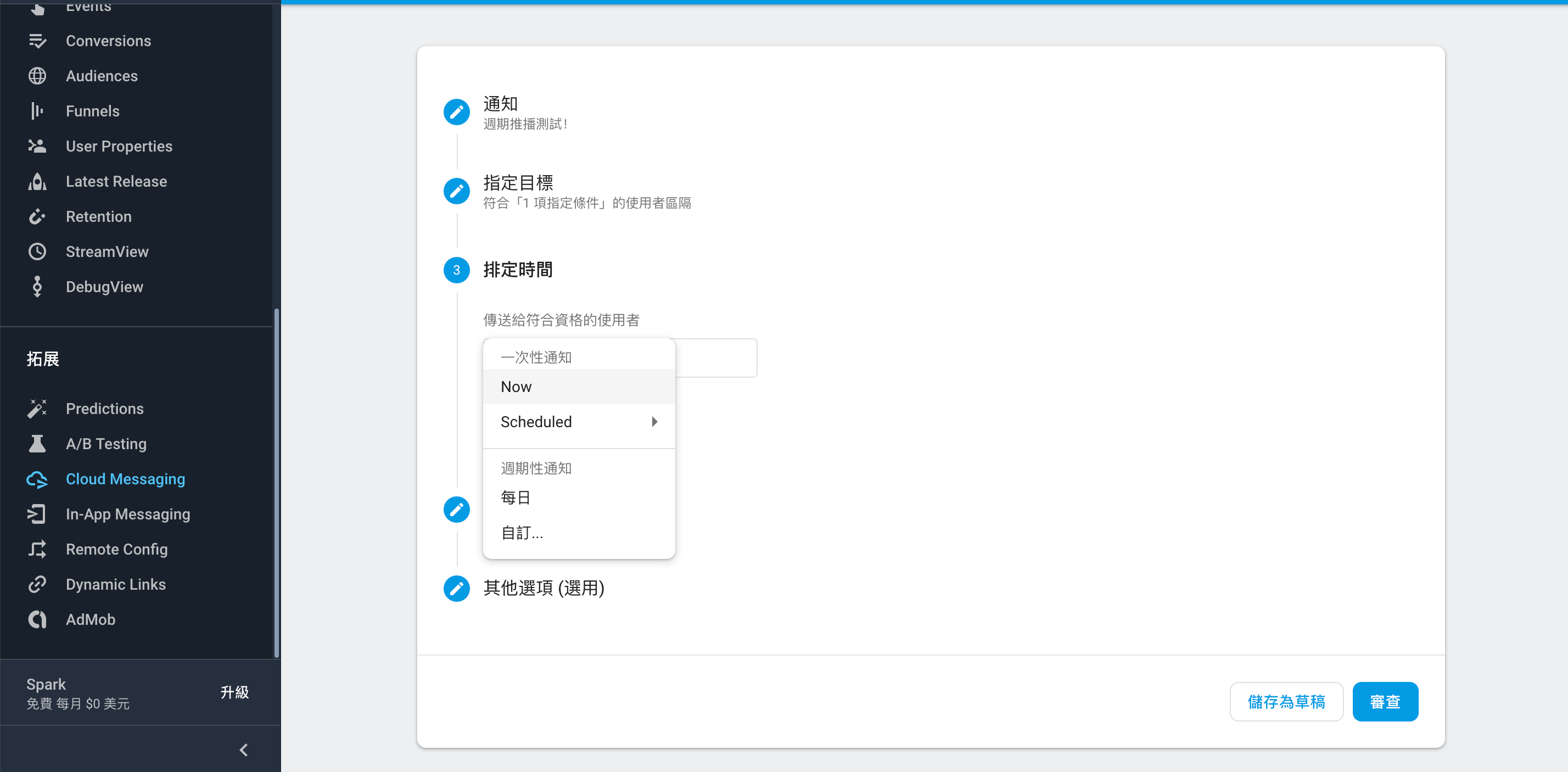Click the Spark plan label
1568x772 pixels.
click(x=46, y=684)
